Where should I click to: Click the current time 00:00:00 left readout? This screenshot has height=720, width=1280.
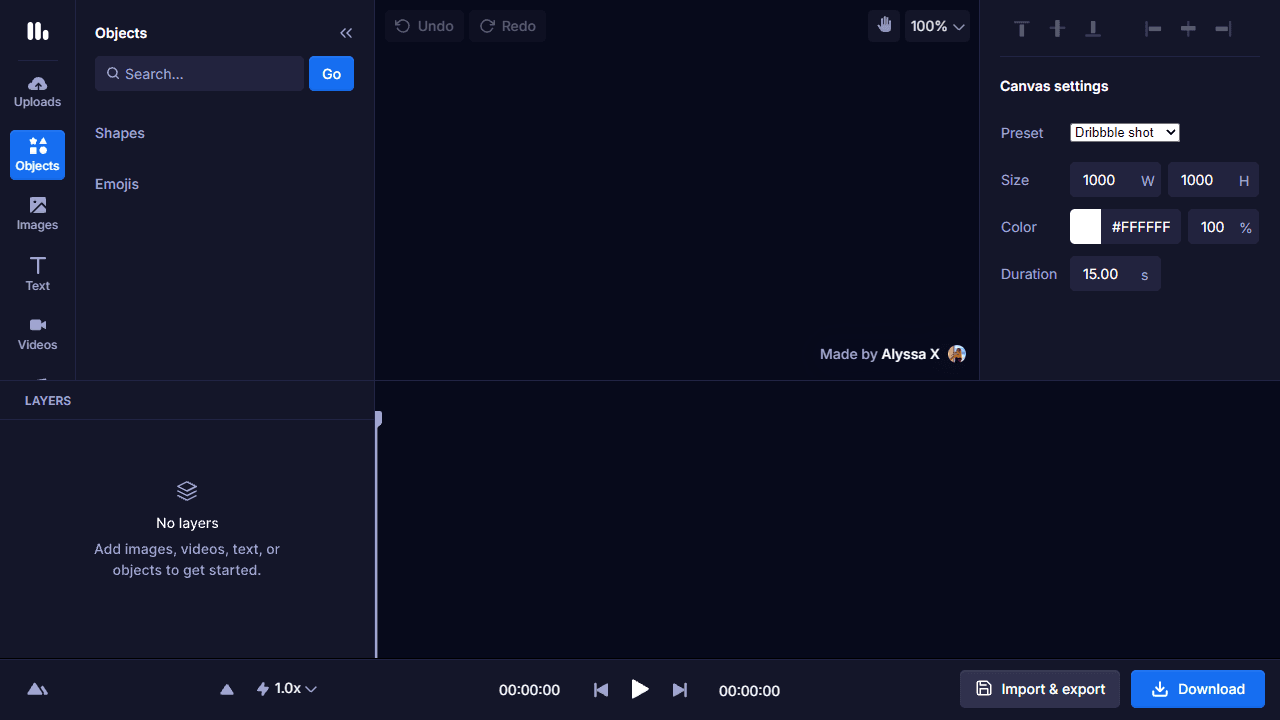(x=529, y=690)
